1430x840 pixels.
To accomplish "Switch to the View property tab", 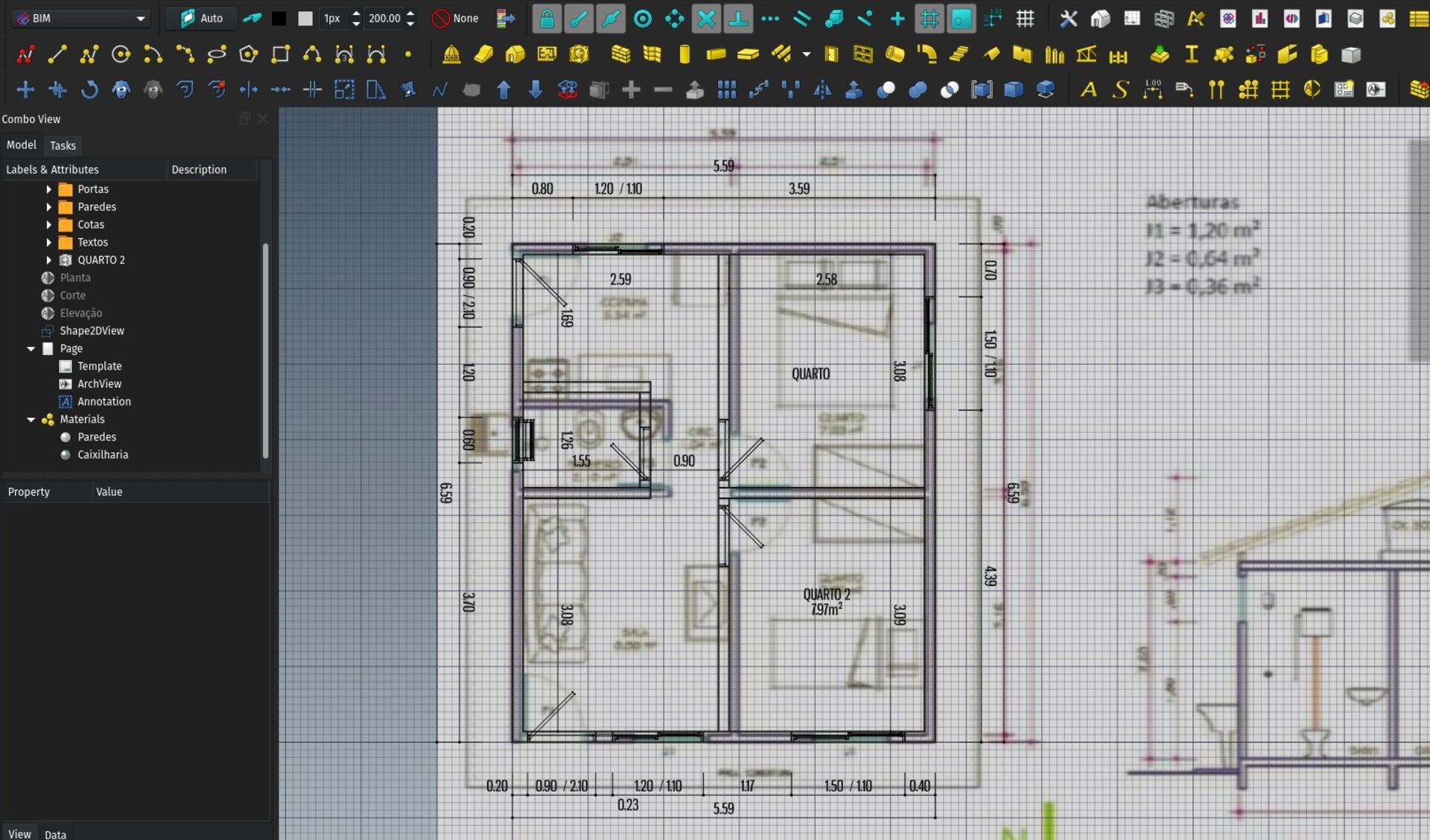I will (19, 834).
